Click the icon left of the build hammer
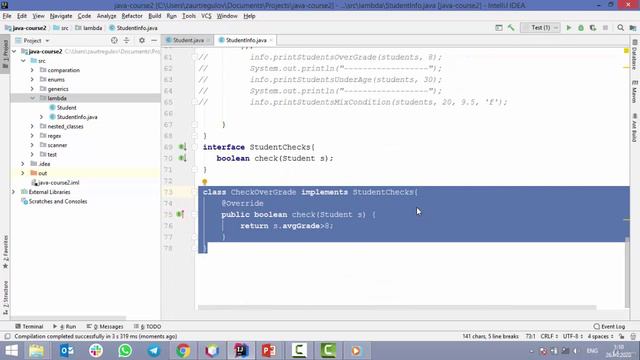This screenshot has width=640, height=360. click(x=499, y=28)
